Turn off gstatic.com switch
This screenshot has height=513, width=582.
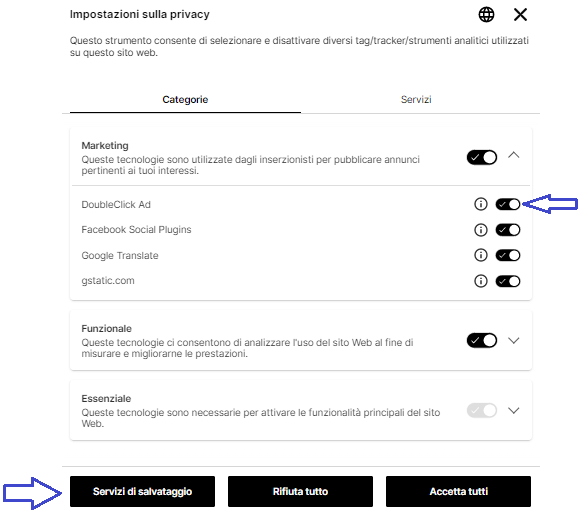tap(508, 281)
